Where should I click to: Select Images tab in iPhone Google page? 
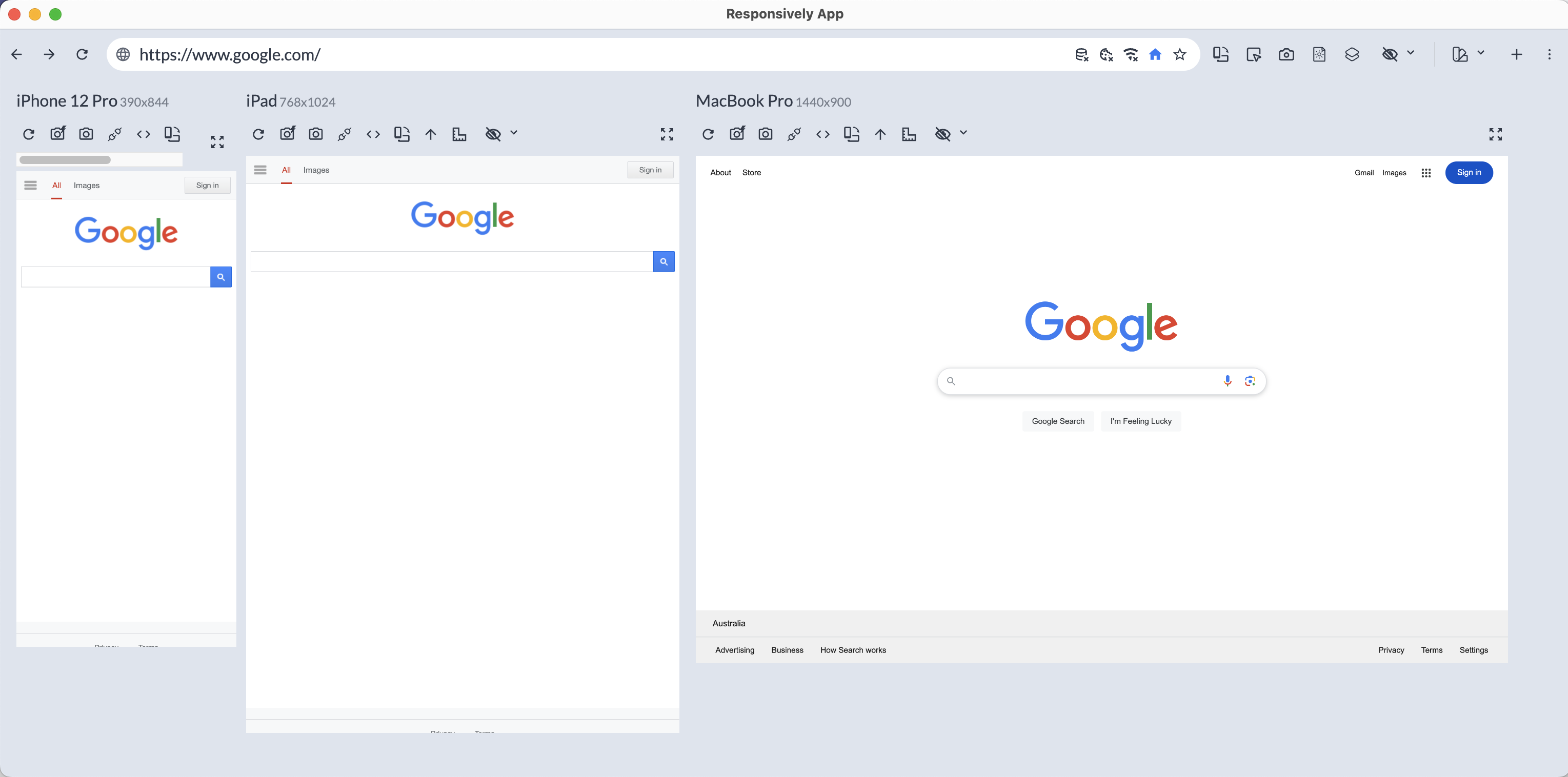coord(87,186)
